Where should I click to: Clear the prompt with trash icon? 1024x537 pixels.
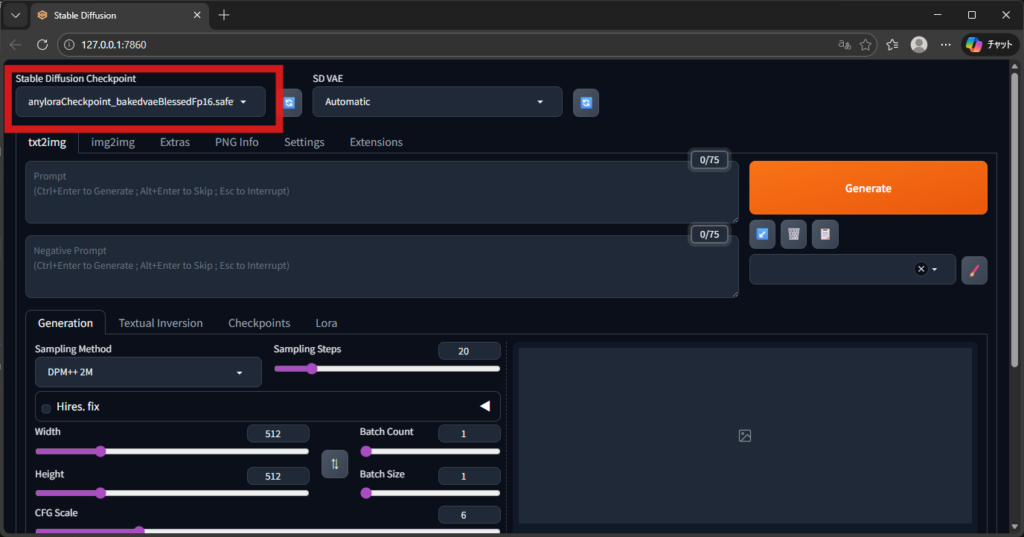coord(793,234)
